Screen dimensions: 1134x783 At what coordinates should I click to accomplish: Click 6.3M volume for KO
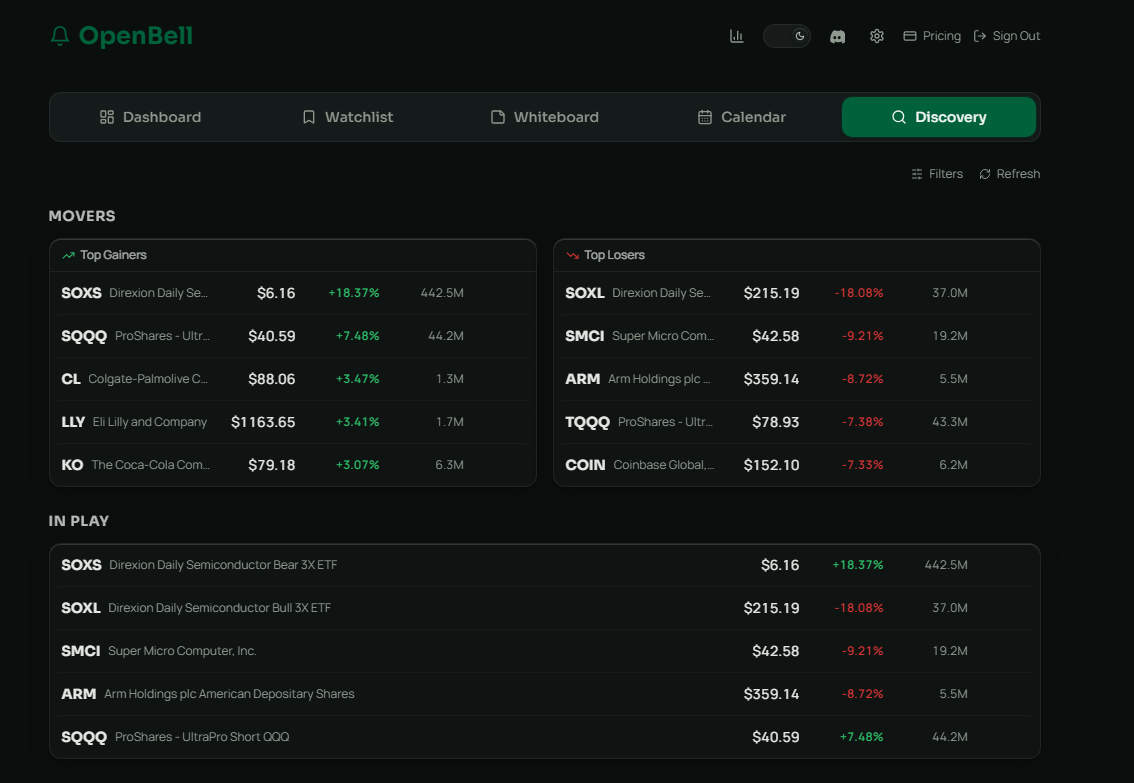tap(449, 465)
